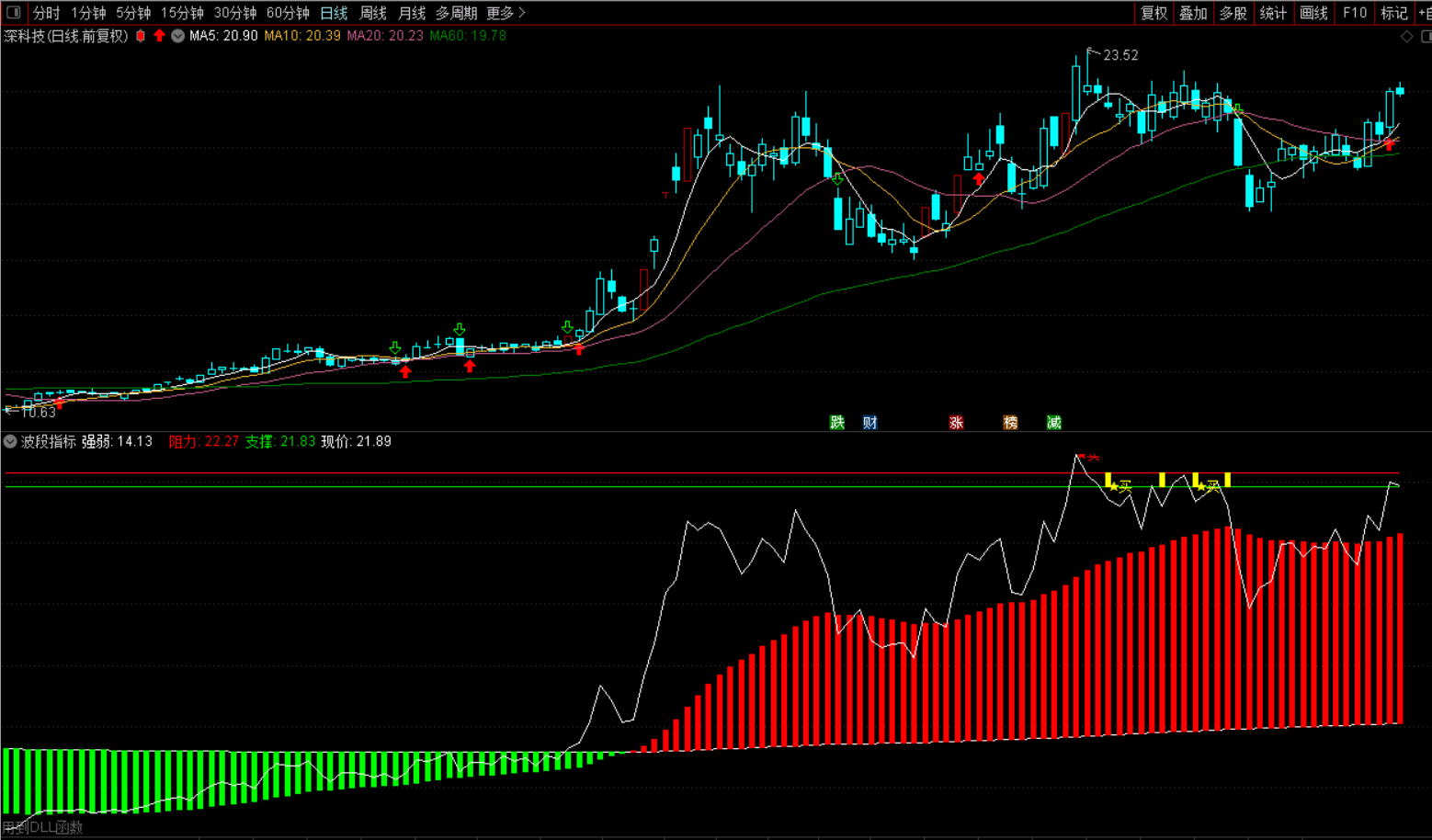Click the red up-arrow icon beside stock name
Screen dimensions: 1432x840
coord(159,36)
